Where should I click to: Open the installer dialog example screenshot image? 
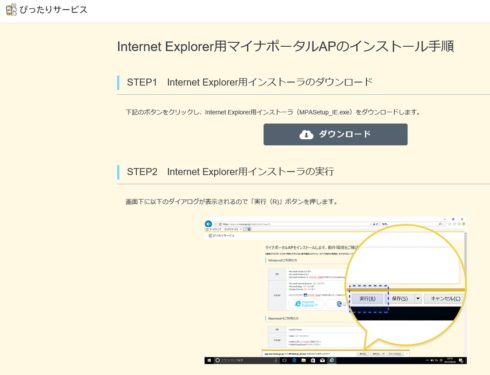[x=335, y=290]
